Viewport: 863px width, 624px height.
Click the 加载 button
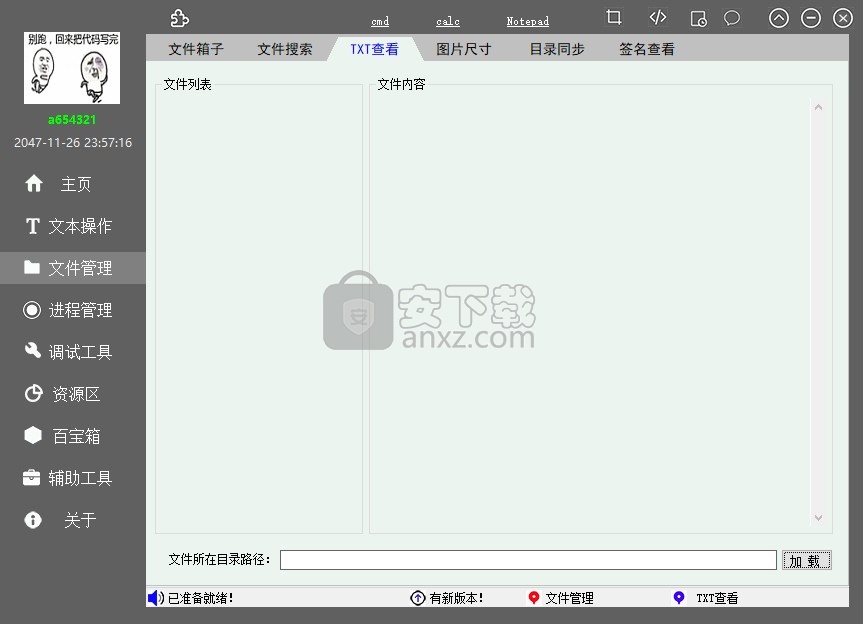(806, 560)
